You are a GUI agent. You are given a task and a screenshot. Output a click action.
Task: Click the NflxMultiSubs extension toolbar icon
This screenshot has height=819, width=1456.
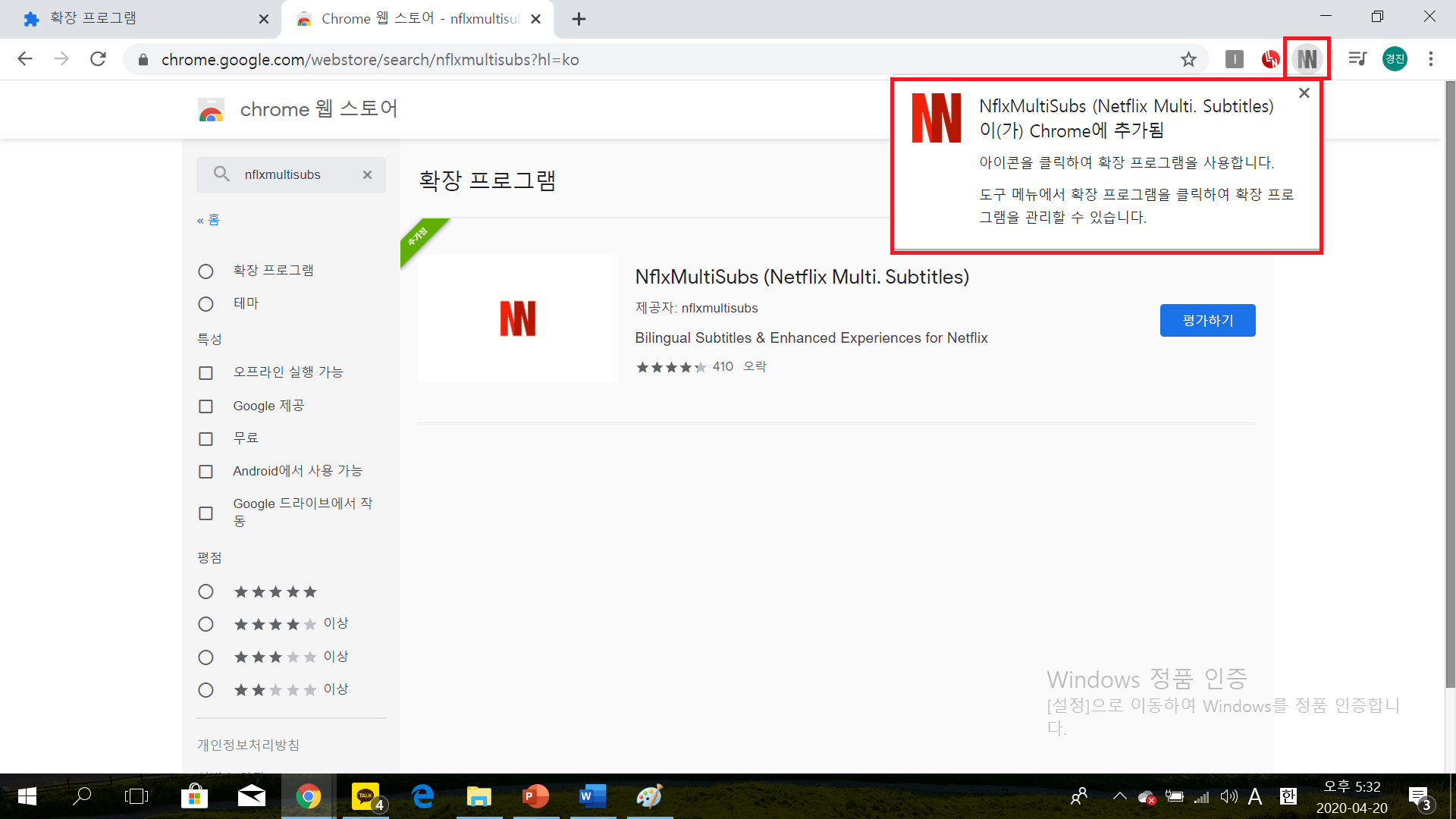1307,59
